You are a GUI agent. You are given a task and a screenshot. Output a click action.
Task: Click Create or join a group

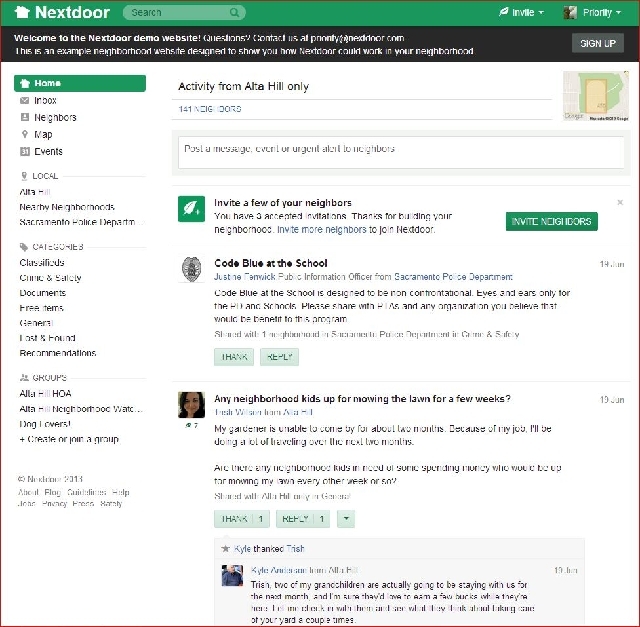pos(69,439)
